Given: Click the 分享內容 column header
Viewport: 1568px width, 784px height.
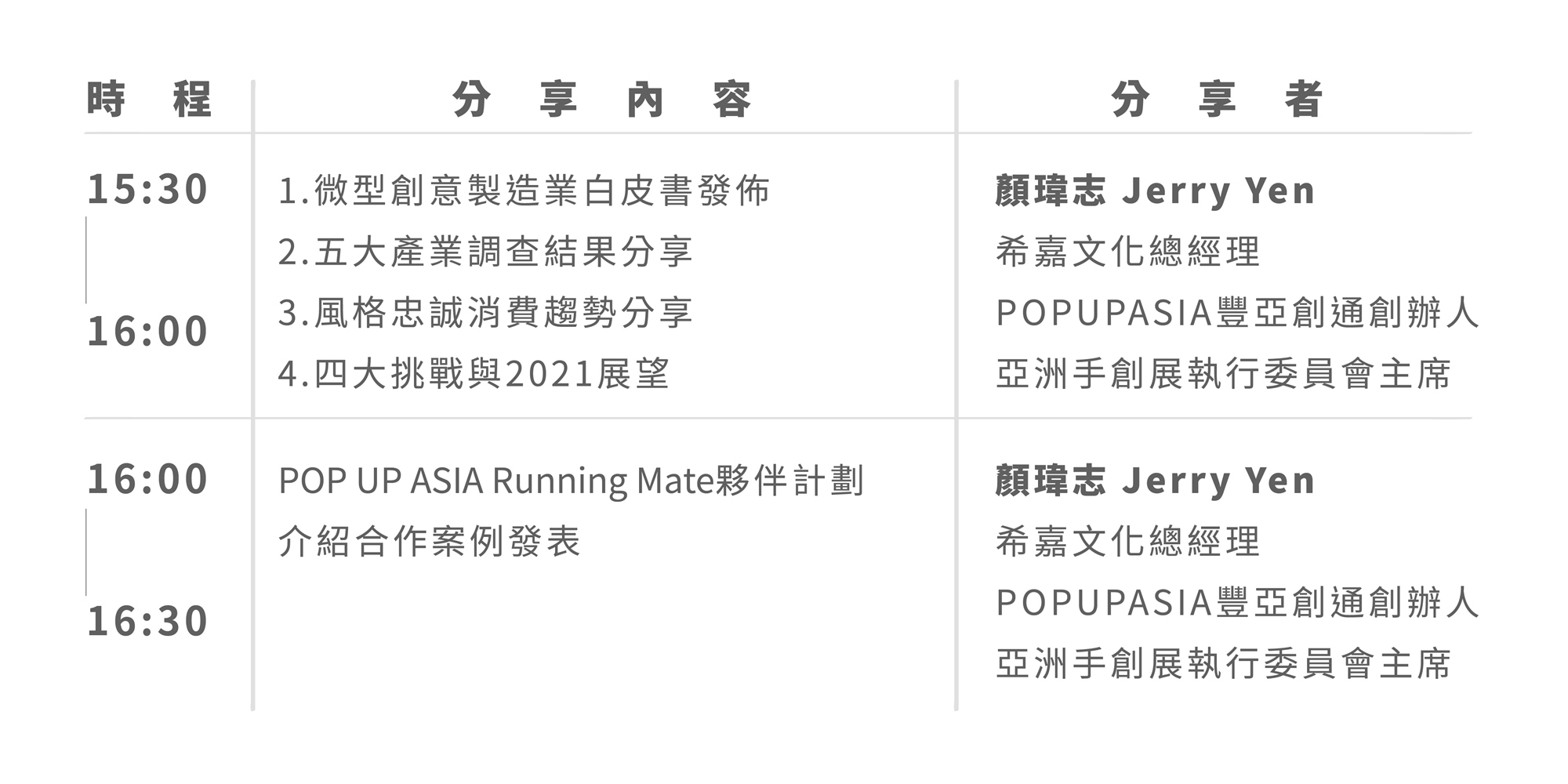Looking at the screenshot, I should click(602, 100).
